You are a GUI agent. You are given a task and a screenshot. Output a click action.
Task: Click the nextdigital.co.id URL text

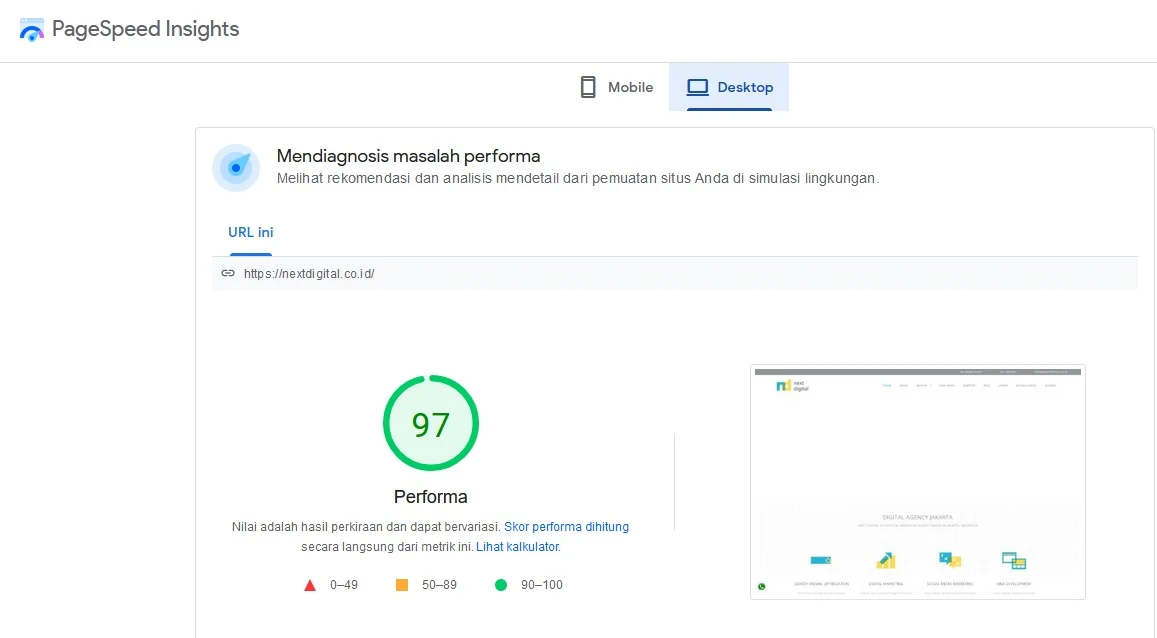(x=309, y=273)
